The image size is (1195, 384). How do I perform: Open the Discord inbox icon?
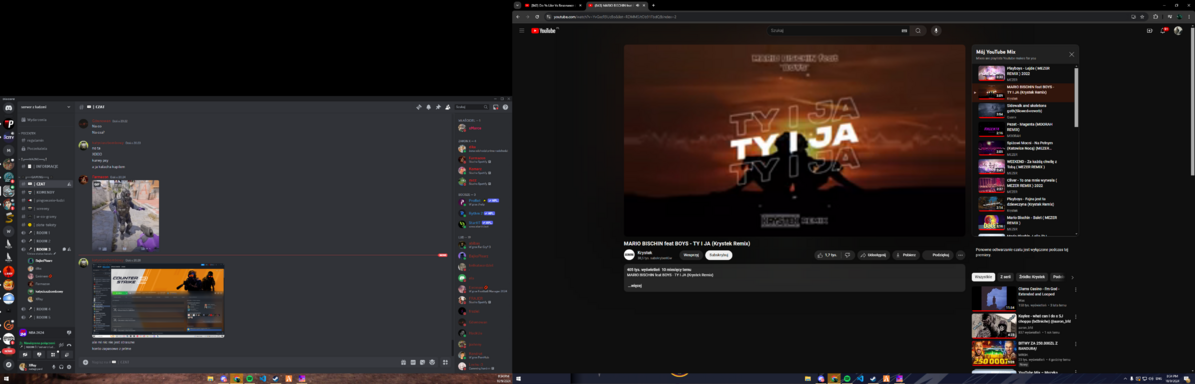496,107
